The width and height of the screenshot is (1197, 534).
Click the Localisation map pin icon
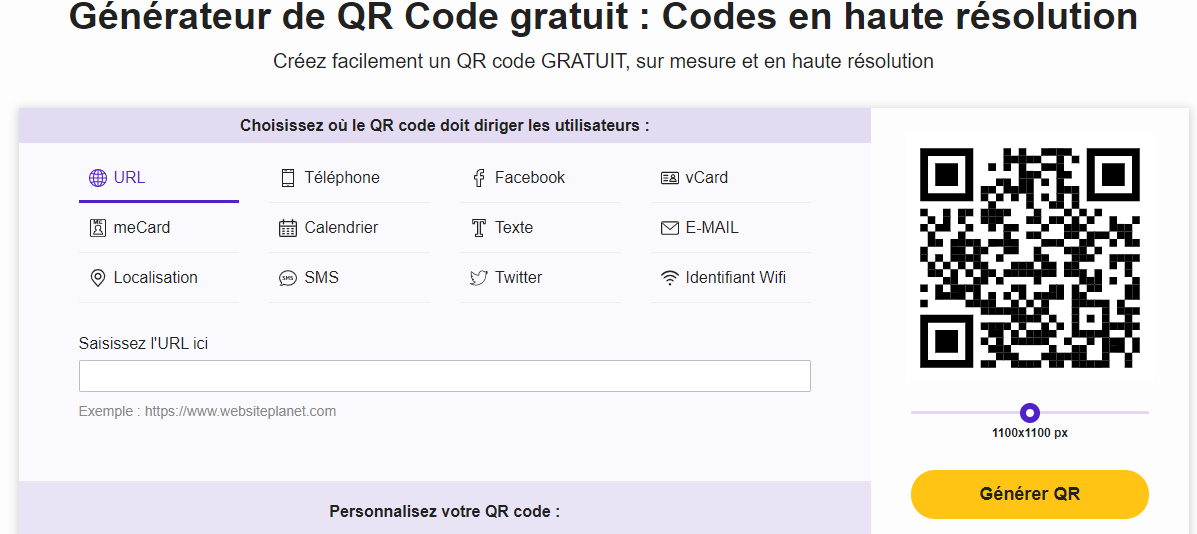point(98,278)
